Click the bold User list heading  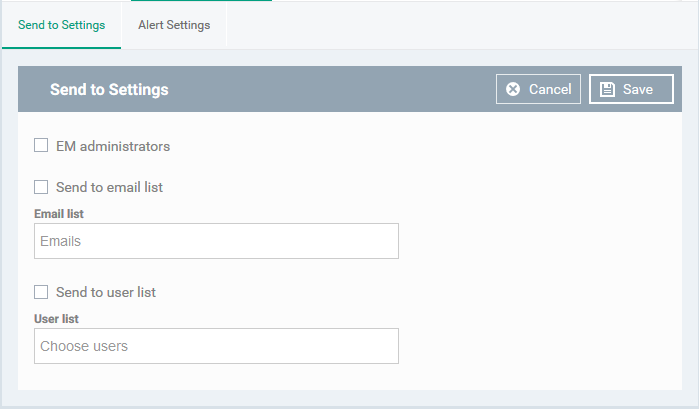tap(56, 319)
